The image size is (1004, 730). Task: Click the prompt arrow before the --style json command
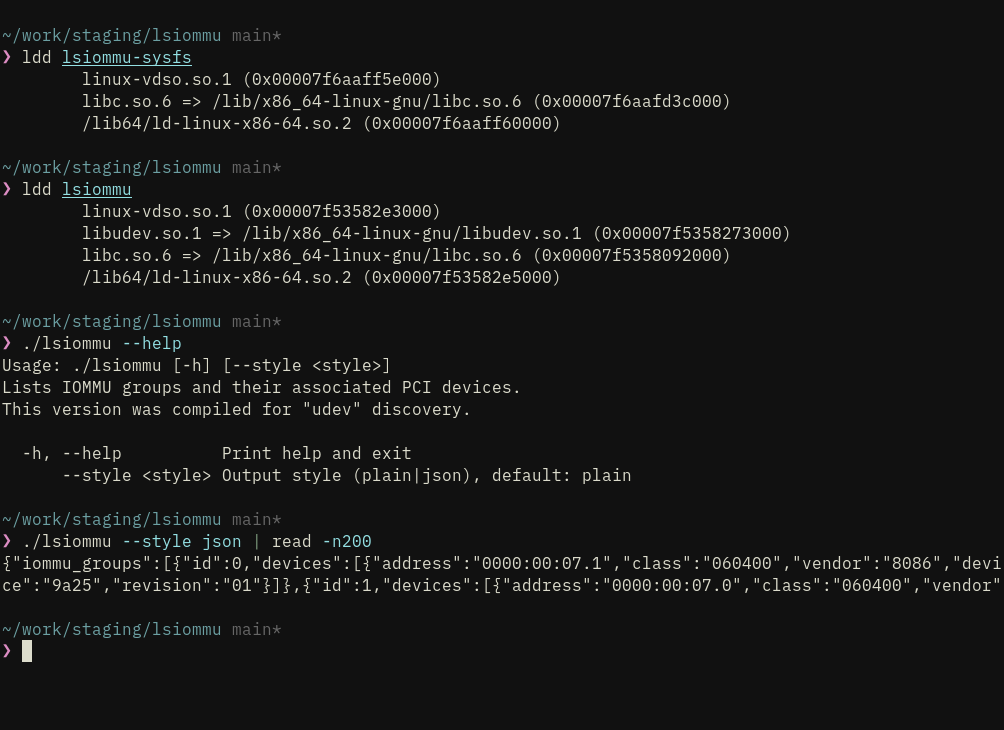6,541
